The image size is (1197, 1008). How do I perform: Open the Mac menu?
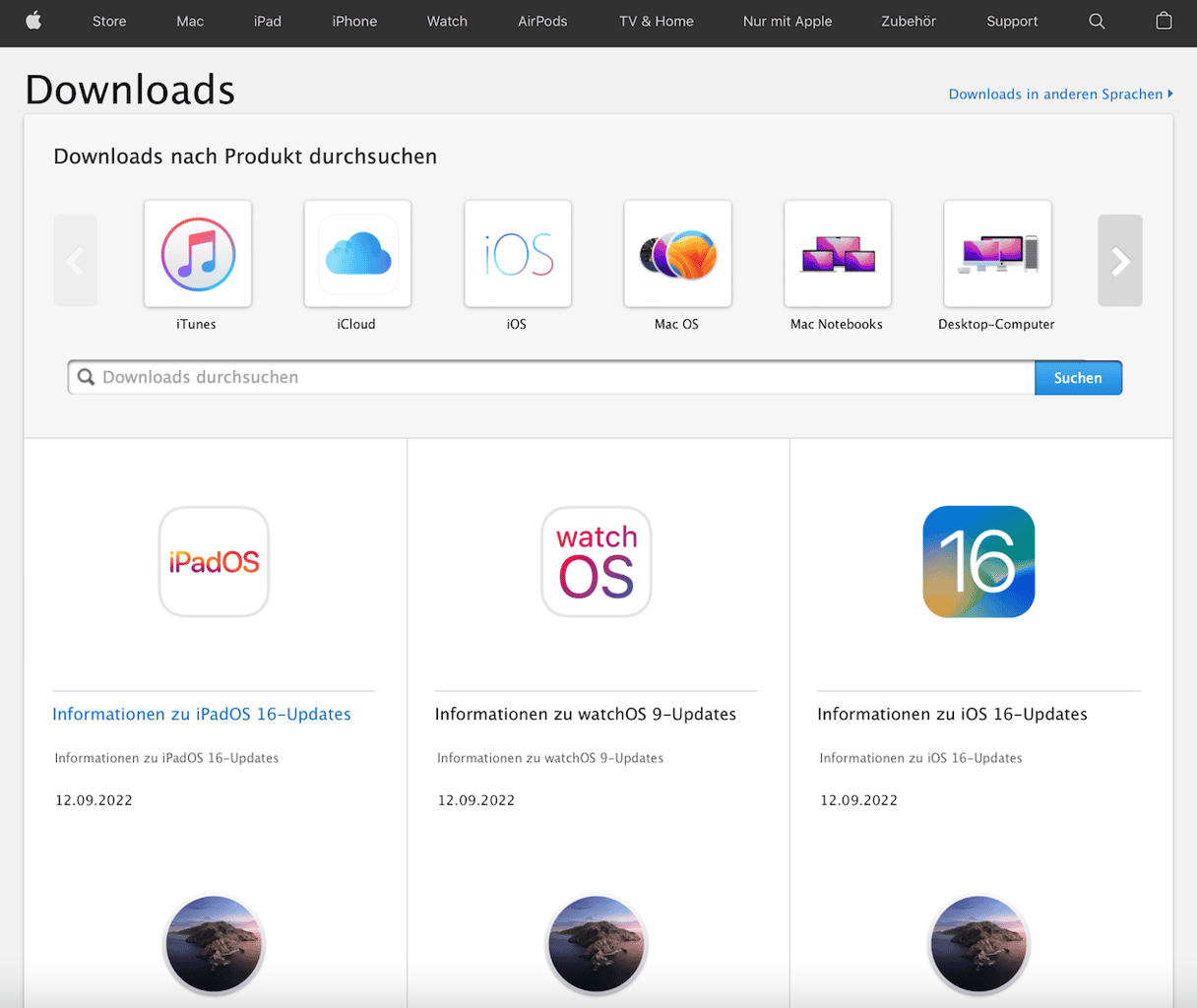click(190, 22)
